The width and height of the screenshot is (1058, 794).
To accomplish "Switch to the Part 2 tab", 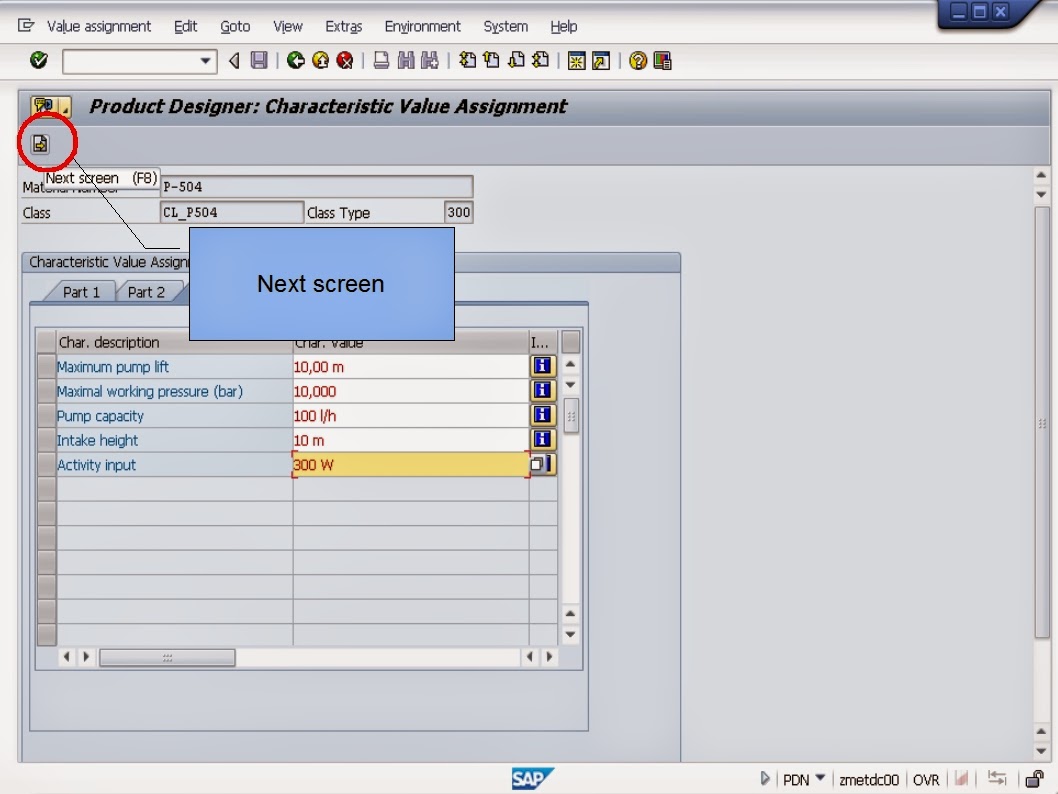I will [x=148, y=291].
